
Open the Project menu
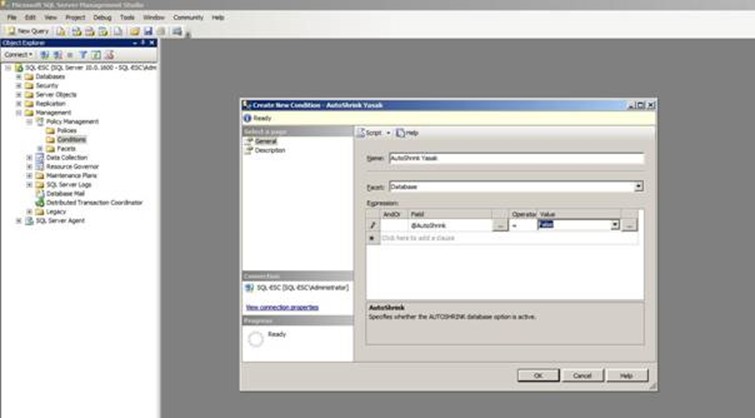pos(75,17)
